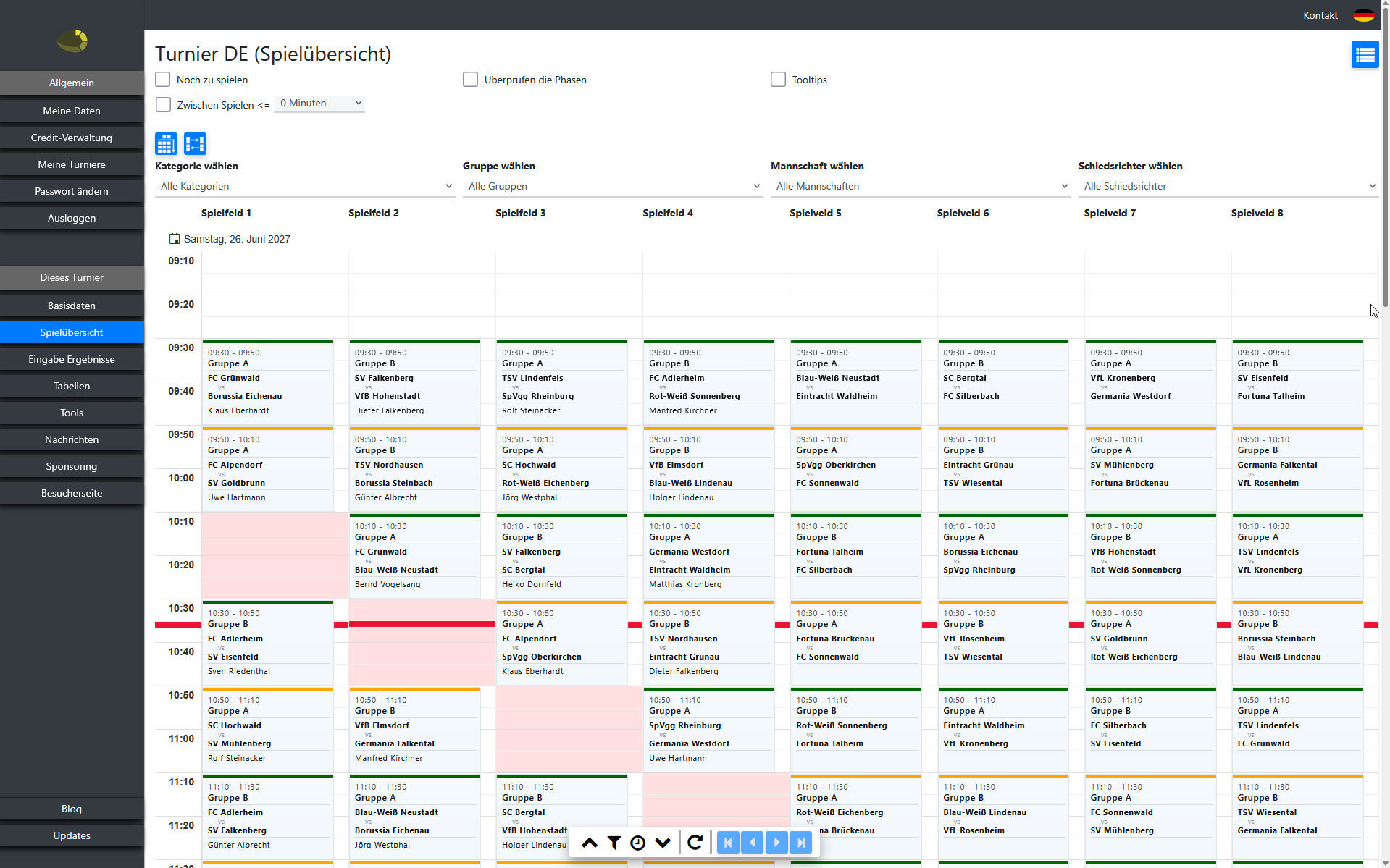Open Eingabe Ergebnisse in the sidebar
Screen dimensions: 1390x868
click(72, 359)
